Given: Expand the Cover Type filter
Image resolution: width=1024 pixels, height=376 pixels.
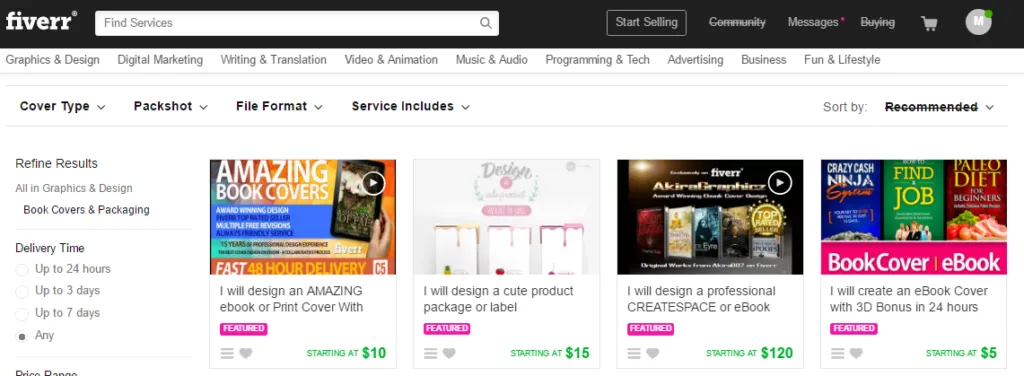Looking at the screenshot, I should click(x=63, y=106).
